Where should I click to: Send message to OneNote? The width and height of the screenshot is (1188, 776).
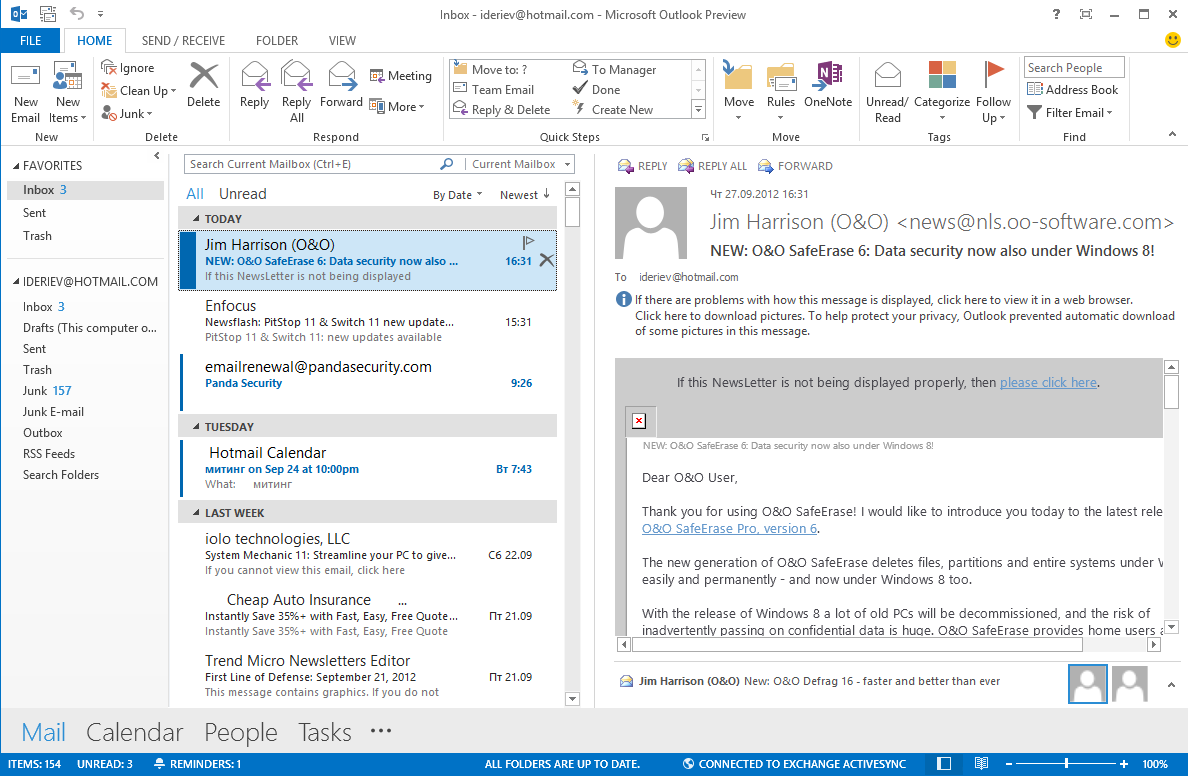pyautogui.click(x=827, y=84)
